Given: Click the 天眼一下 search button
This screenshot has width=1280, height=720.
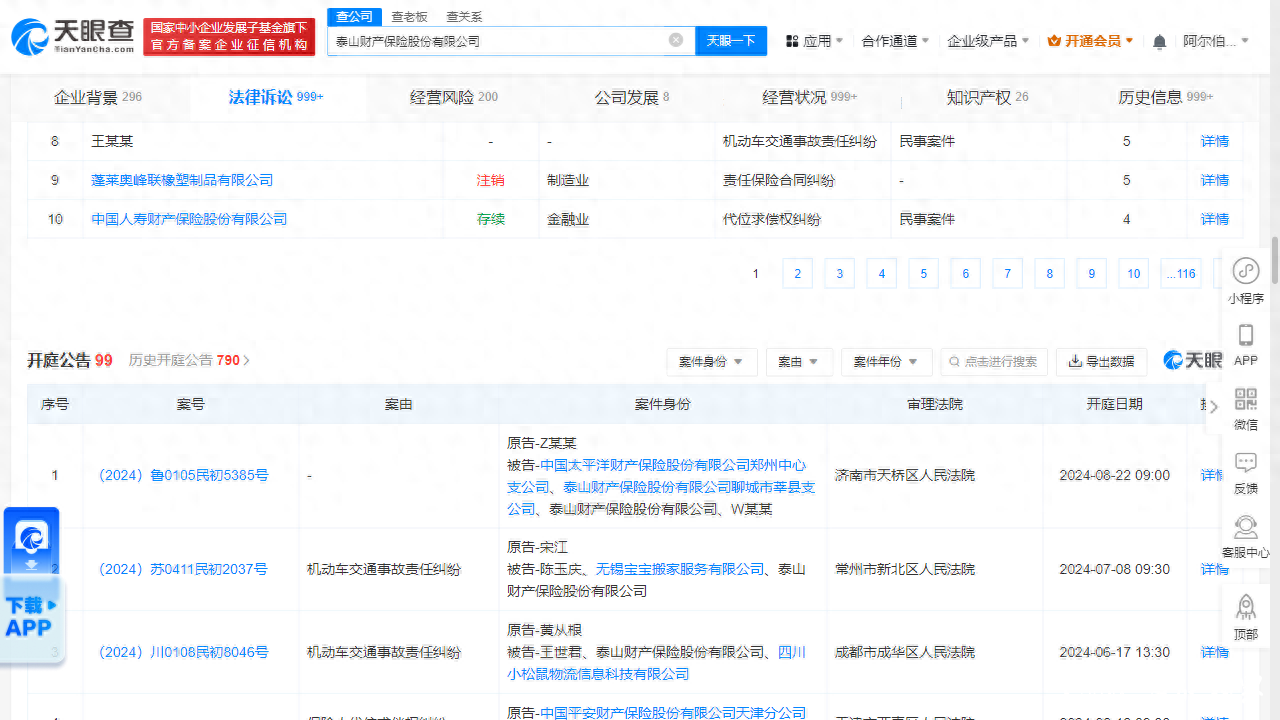Looking at the screenshot, I should (x=731, y=40).
